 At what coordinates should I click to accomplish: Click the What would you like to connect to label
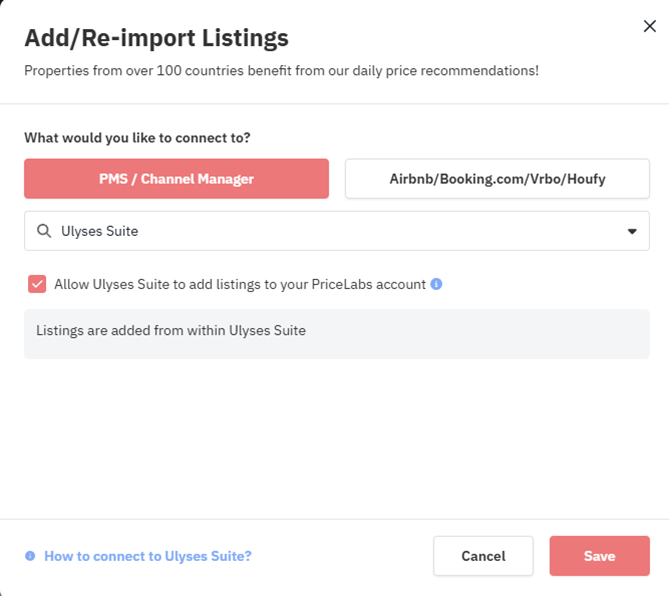137,138
